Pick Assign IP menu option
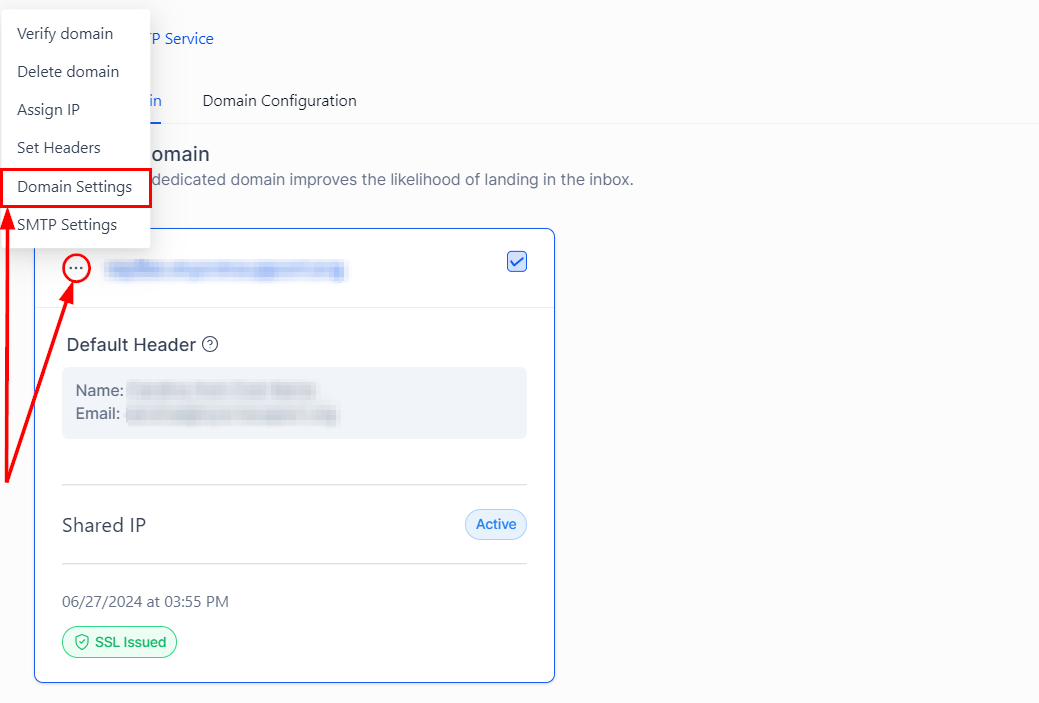Image resolution: width=1039 pixels, height=703 pixels. 48,110
